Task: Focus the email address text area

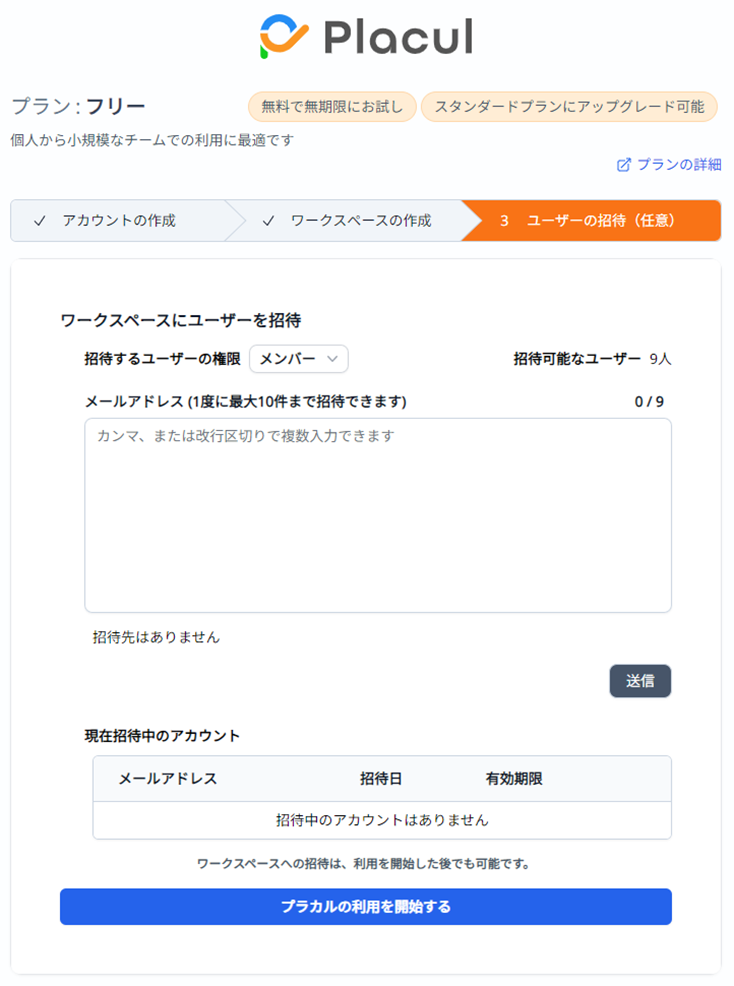Action: (x=377, y=515)
